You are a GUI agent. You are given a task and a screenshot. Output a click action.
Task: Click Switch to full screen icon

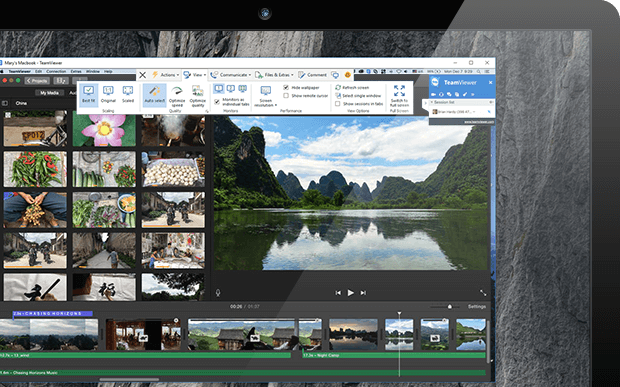399,91
